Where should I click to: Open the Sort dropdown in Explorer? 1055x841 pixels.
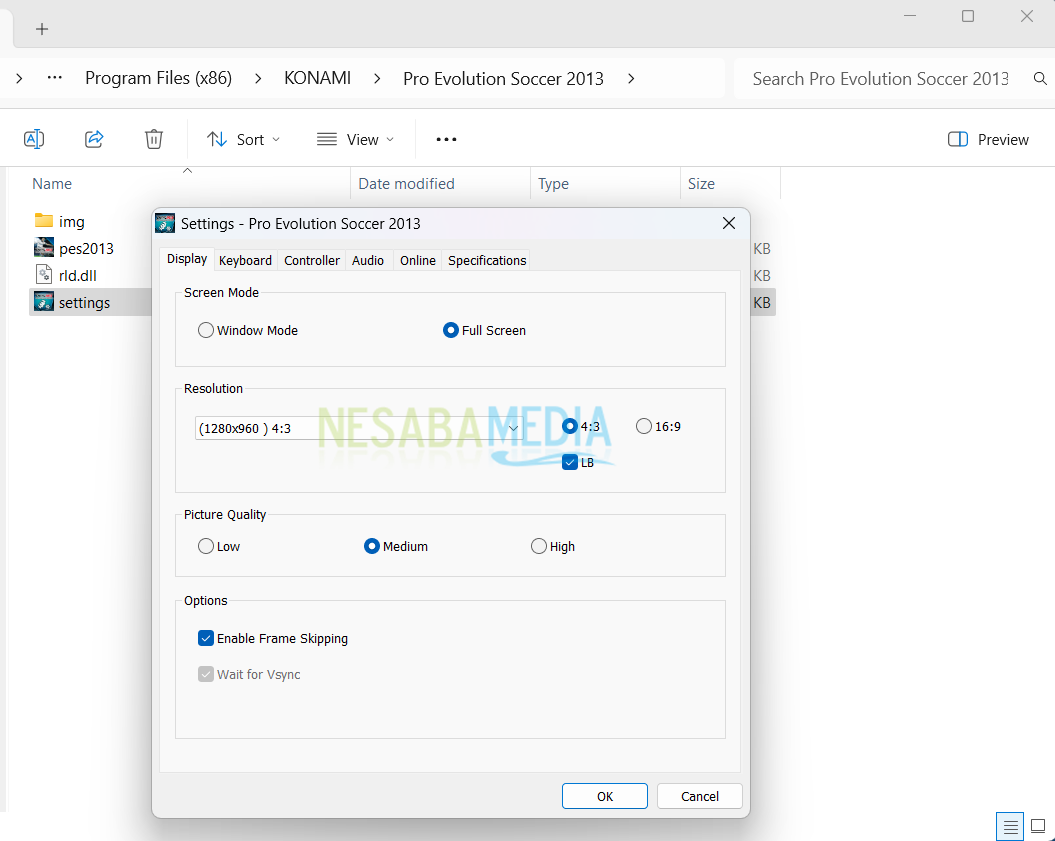click(x=243, y=139)
